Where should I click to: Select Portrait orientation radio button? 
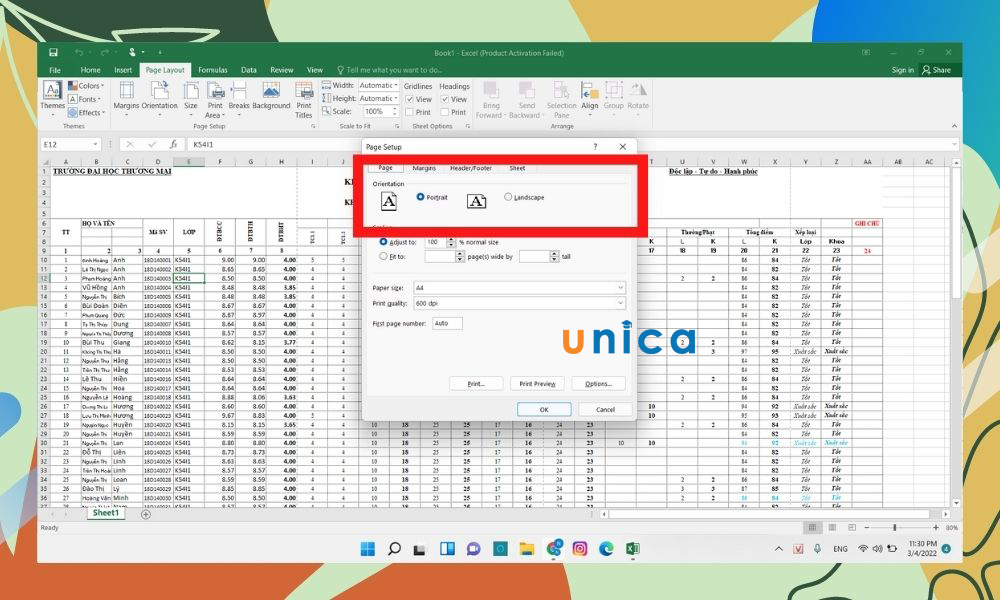[420, 197]
